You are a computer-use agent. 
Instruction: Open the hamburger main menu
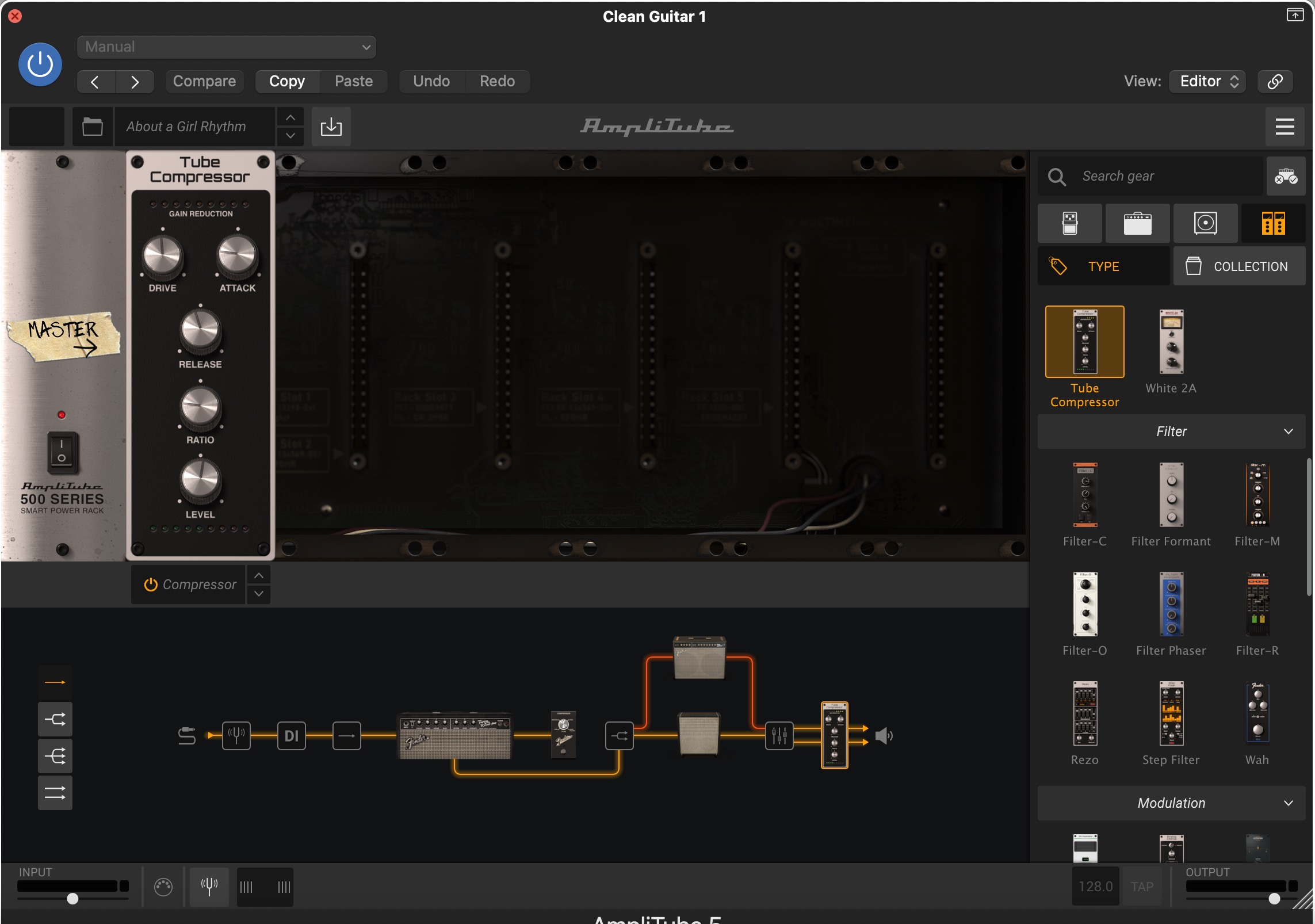click(x=1285, y=127)
